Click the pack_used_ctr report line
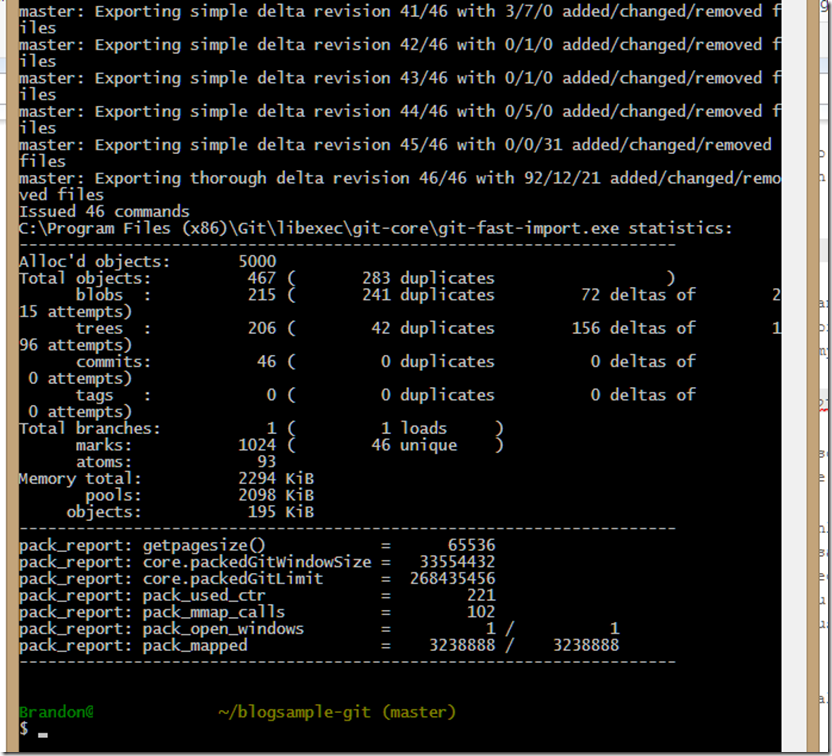Viewport: 832px width, 756px height. [x=257, y=595]
